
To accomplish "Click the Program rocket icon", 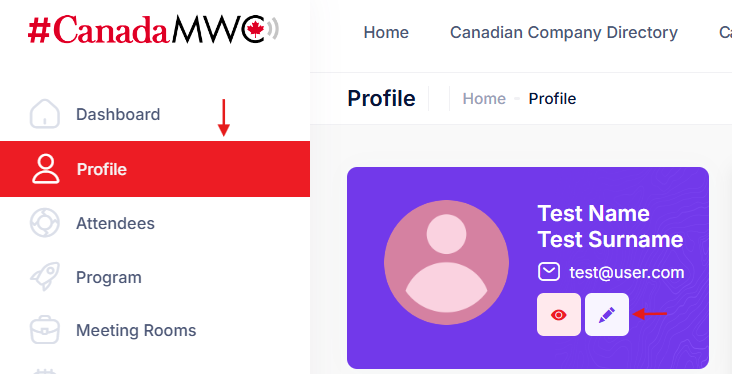I will [45, 277].
